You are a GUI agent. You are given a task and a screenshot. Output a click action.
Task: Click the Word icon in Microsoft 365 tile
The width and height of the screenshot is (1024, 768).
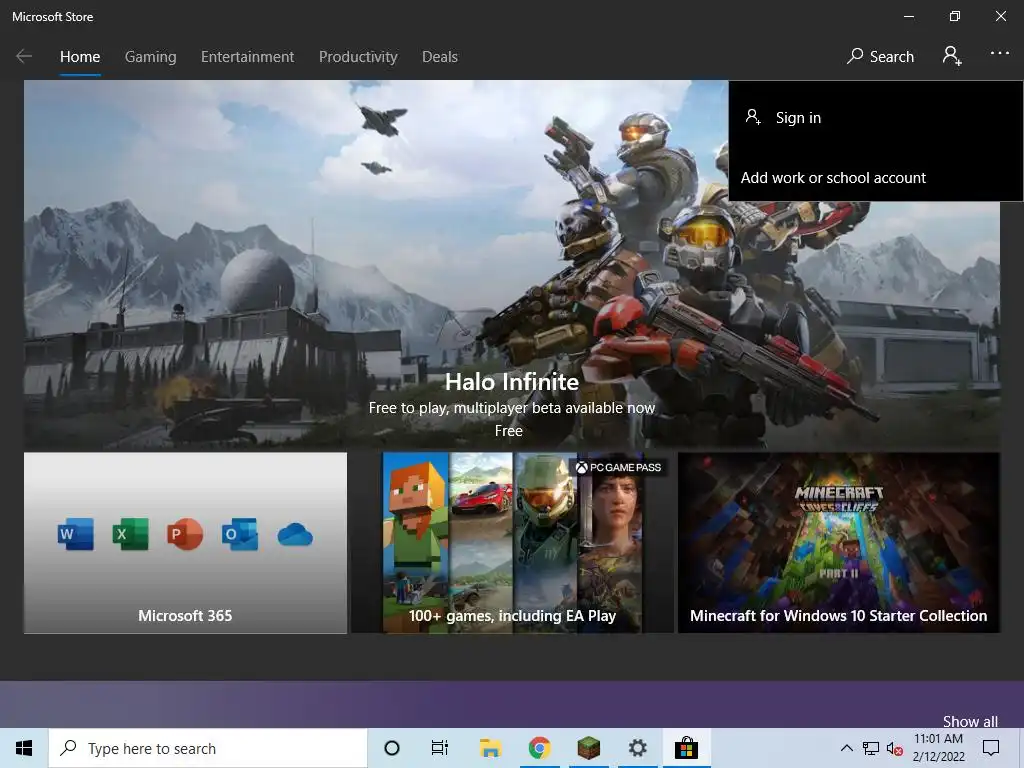76,534
